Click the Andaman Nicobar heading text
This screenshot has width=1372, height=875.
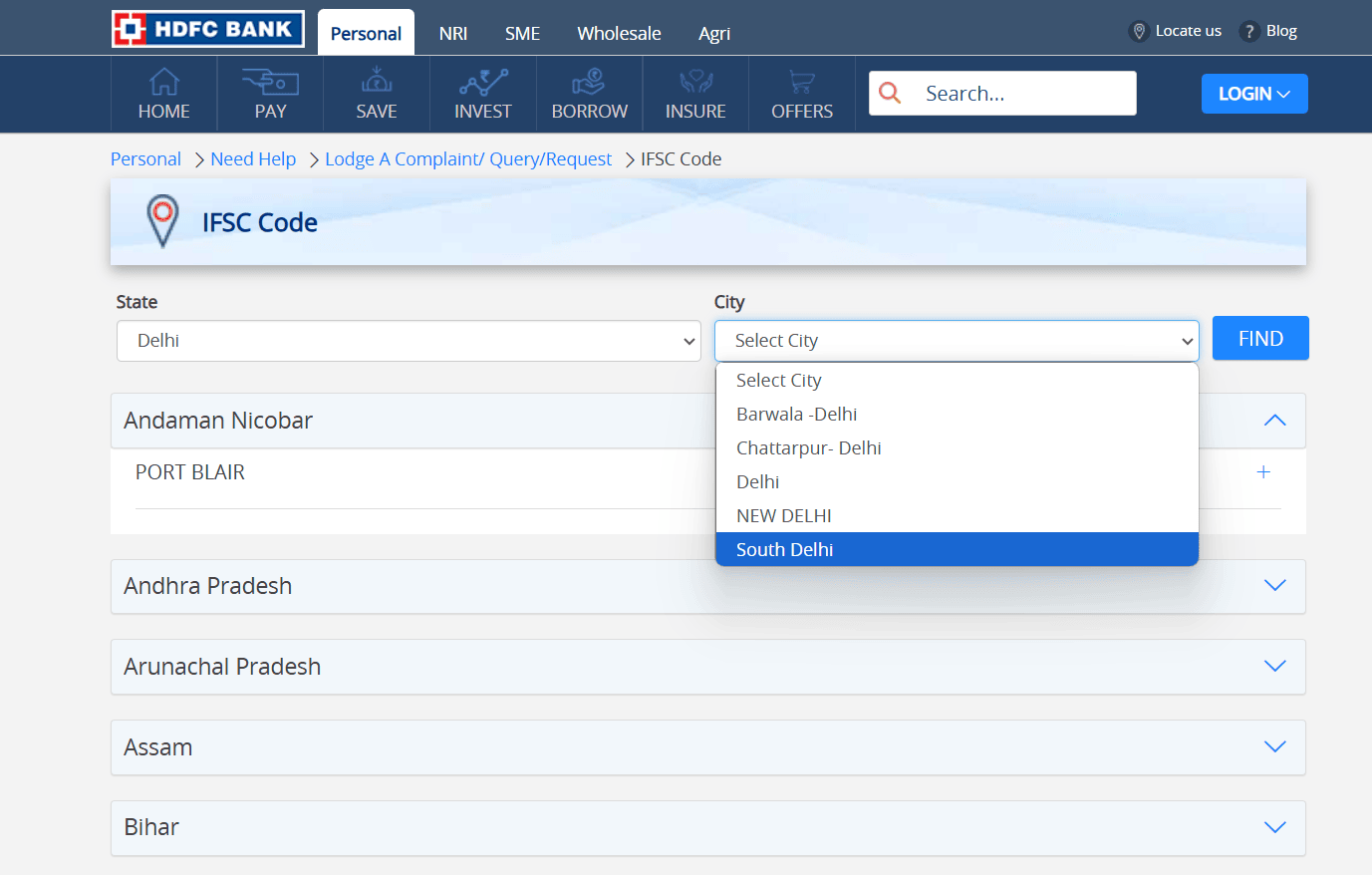click(x=218, y=421)
